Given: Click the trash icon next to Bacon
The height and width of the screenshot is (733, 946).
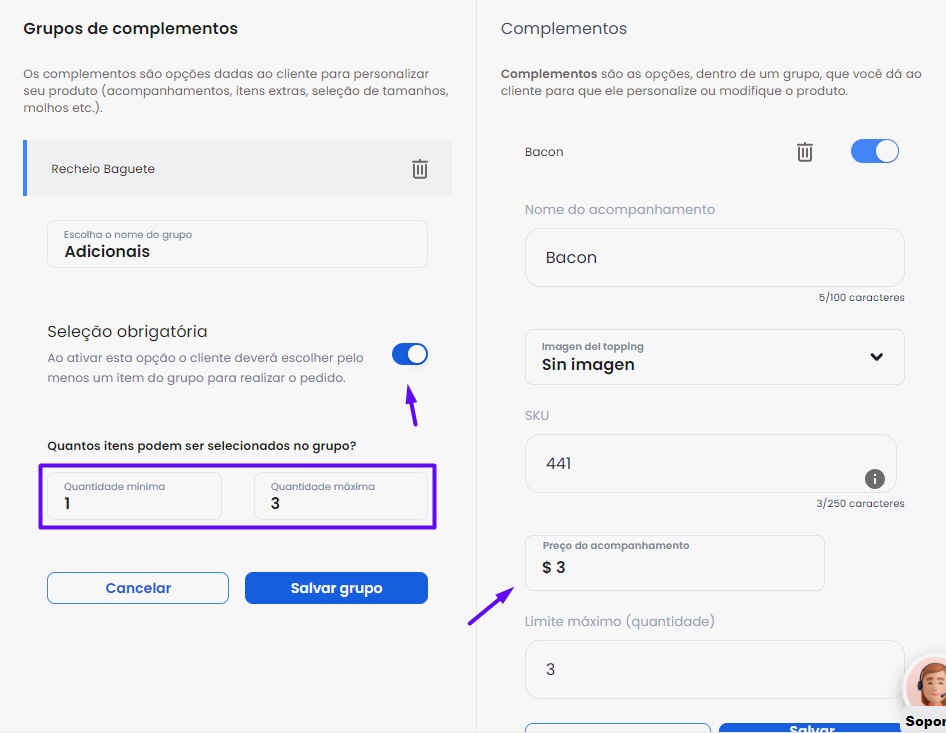Looking at the screenshot, I should point(804,152).
